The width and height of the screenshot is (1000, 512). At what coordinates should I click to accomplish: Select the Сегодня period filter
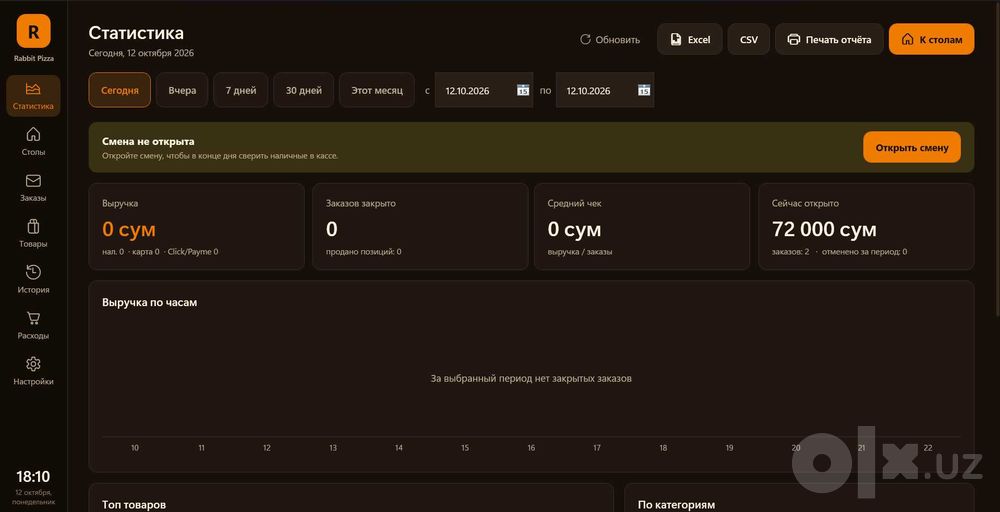coord(120,90)
